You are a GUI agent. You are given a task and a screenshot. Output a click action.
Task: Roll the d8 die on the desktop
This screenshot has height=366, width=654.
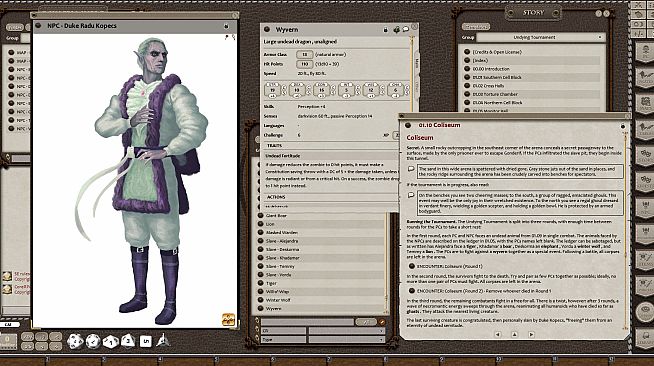[128, 341]
